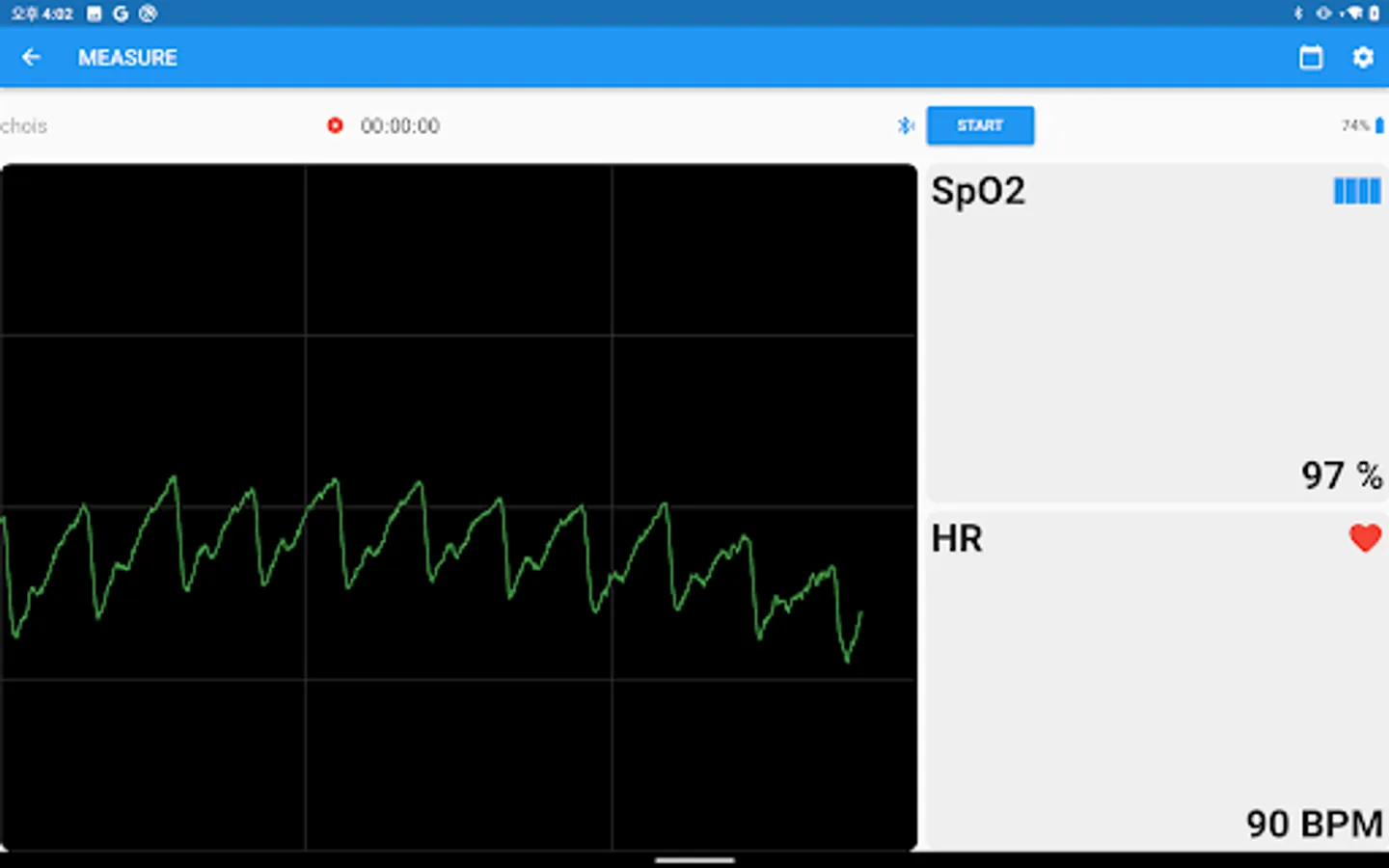Click the MEASURE screen title
This screenshot has width=1389, height=868.
click(127, 58)
